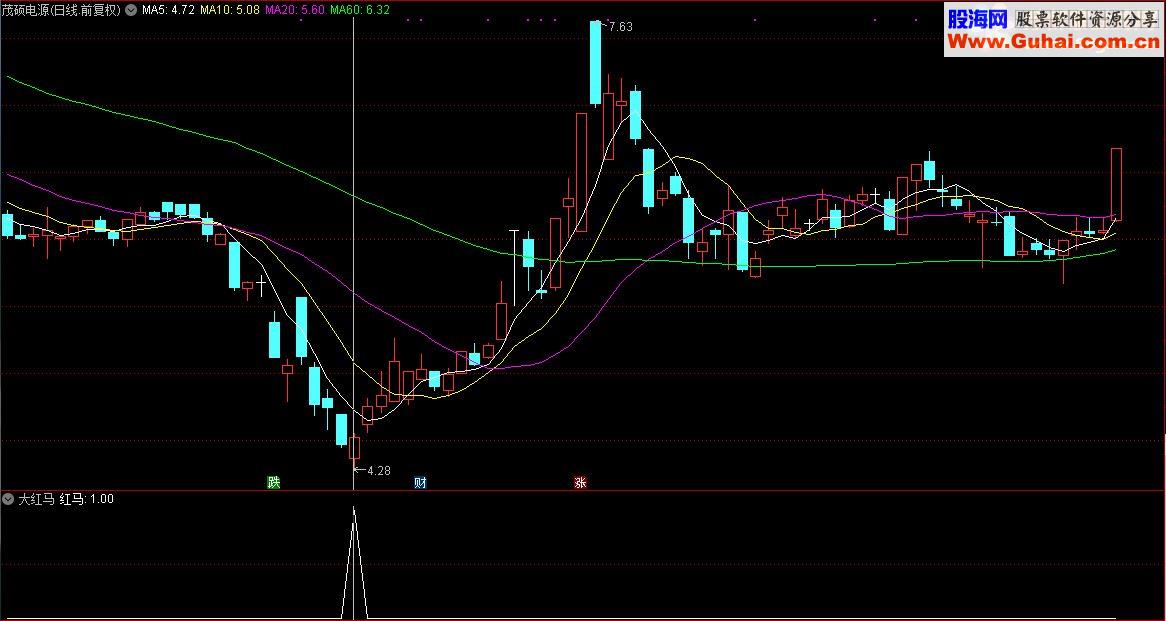Open the Www.Guhai.com.cn link

(1053, 42)
